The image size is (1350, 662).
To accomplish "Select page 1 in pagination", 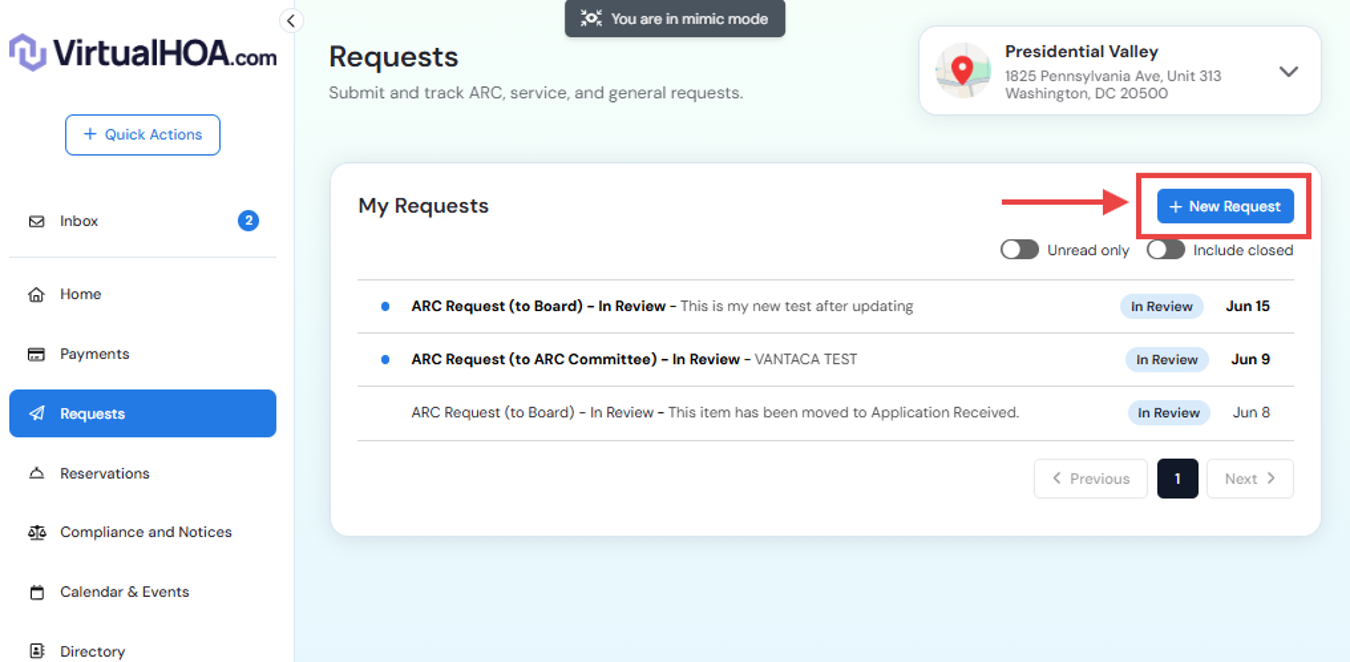I will pyautogui.click(x=1177, y=479).
